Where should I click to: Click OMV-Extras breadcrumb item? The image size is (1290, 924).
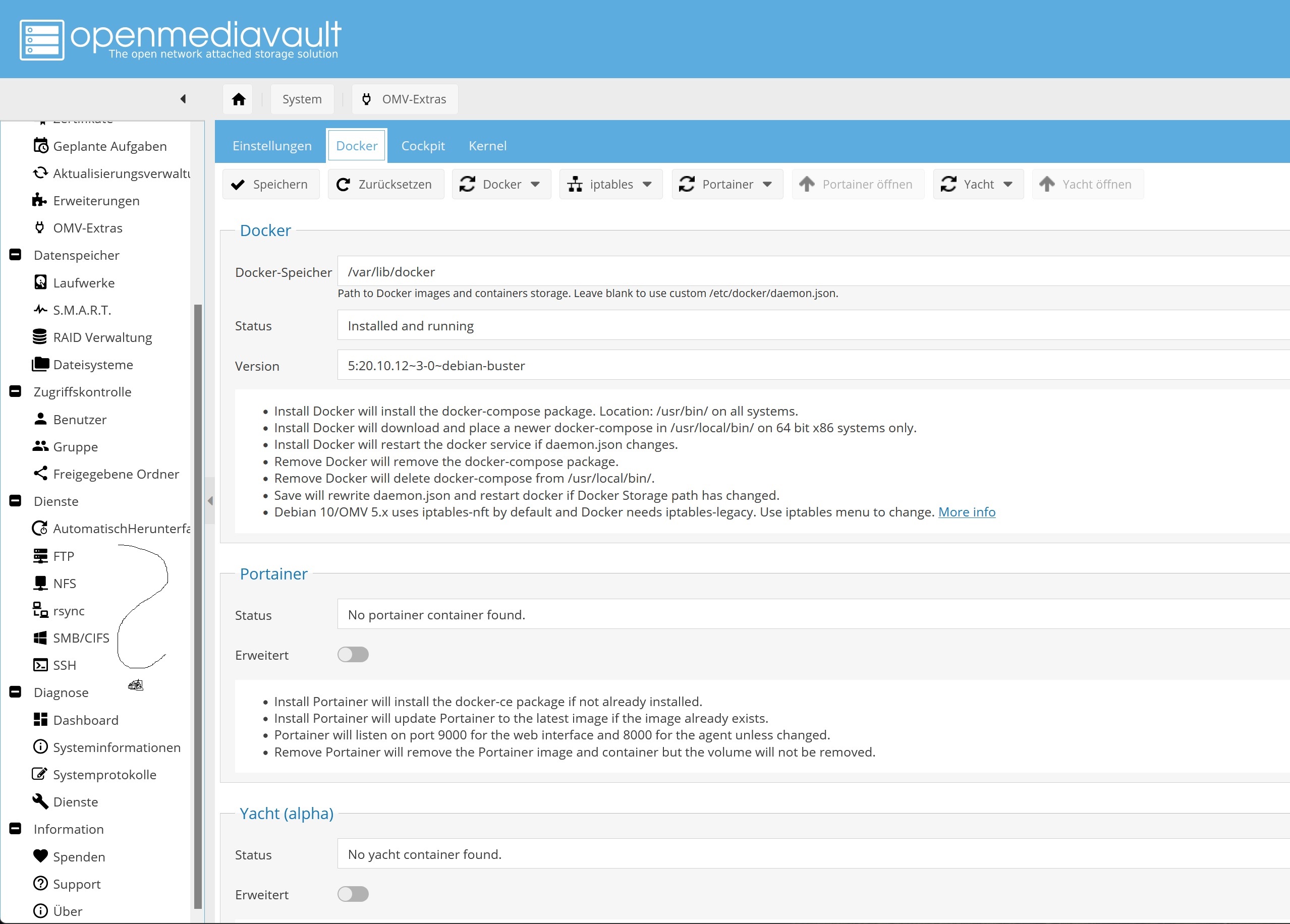(x=405, y=99)
